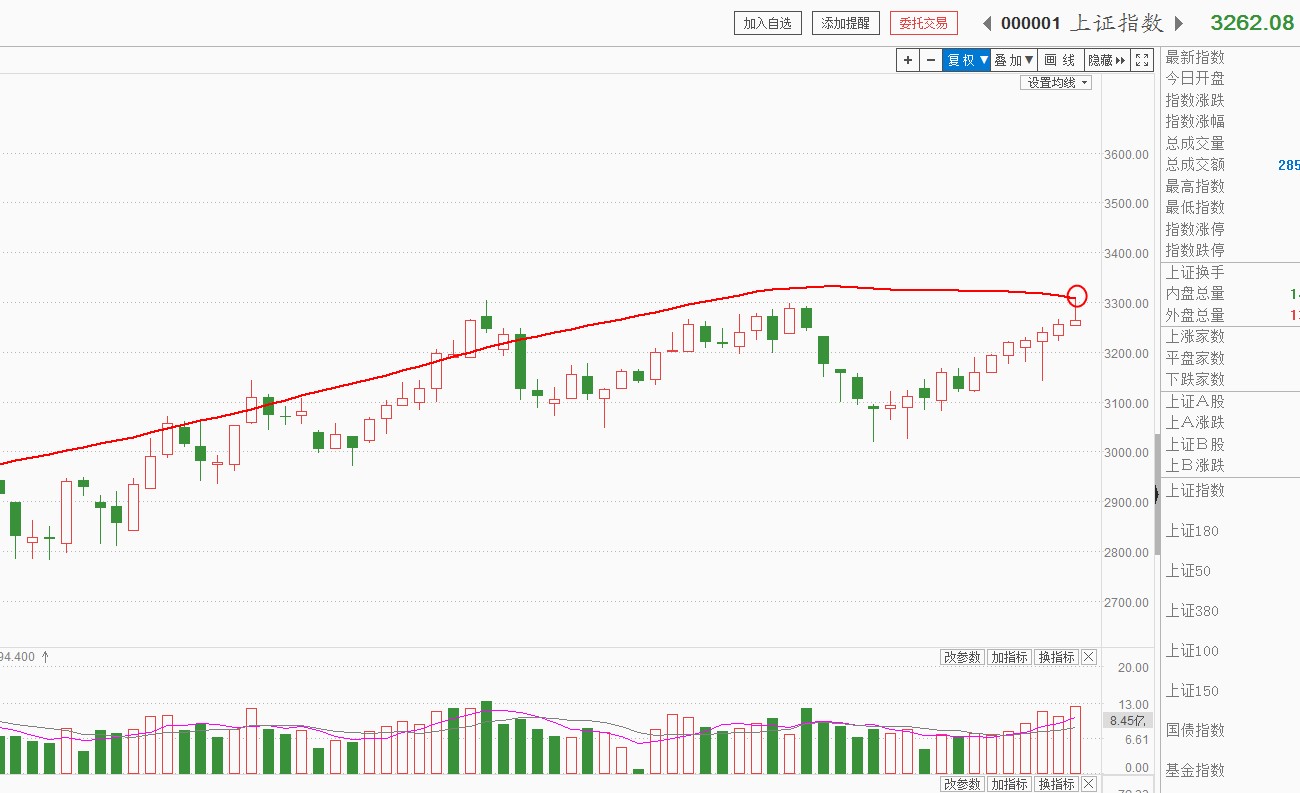Click the 总成交量 row label
The height and width of the screenshot is (793, 1300).
point(1195,143)
